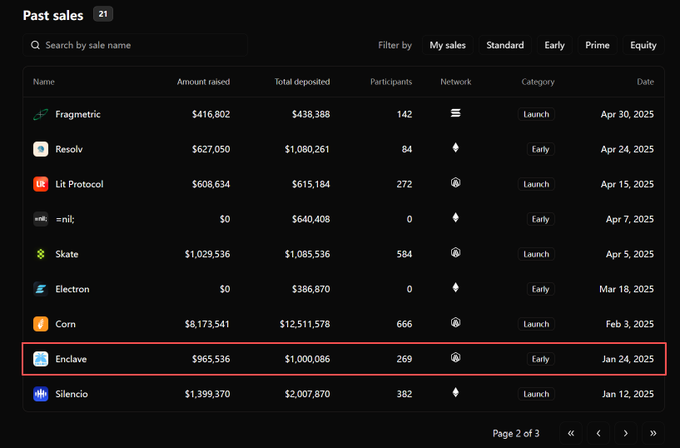Click the Ethereum network icon in Electron row
680x448 pixels.
(x=455, y=288)
